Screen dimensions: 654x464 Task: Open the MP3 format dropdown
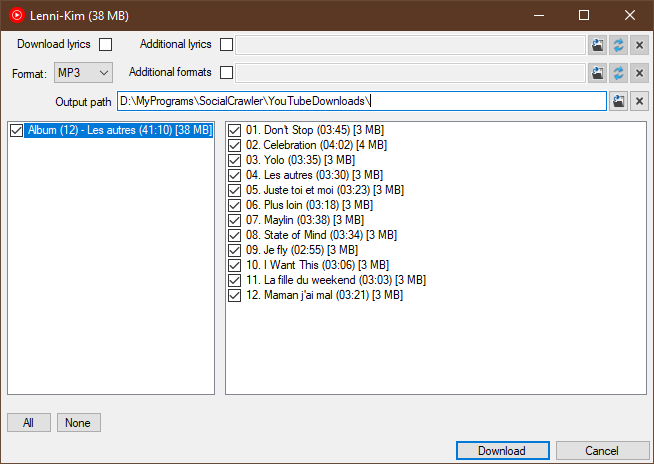click(83, 73)
